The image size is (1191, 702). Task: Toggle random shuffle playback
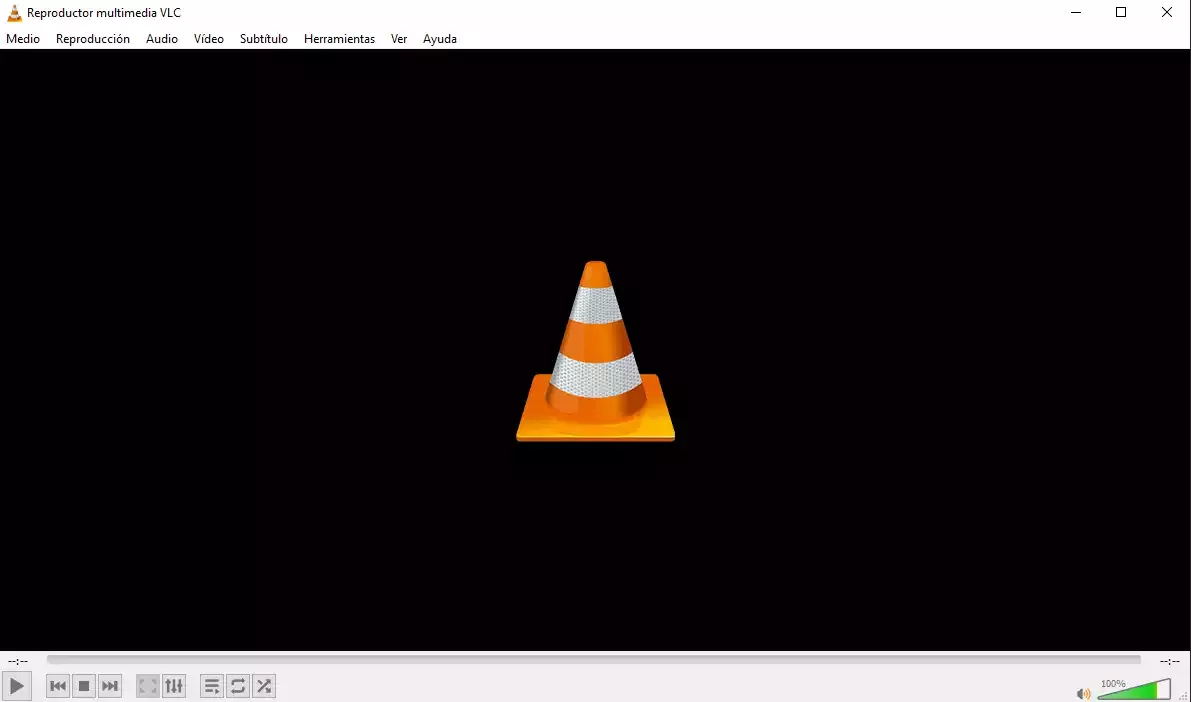click(264, 686)
